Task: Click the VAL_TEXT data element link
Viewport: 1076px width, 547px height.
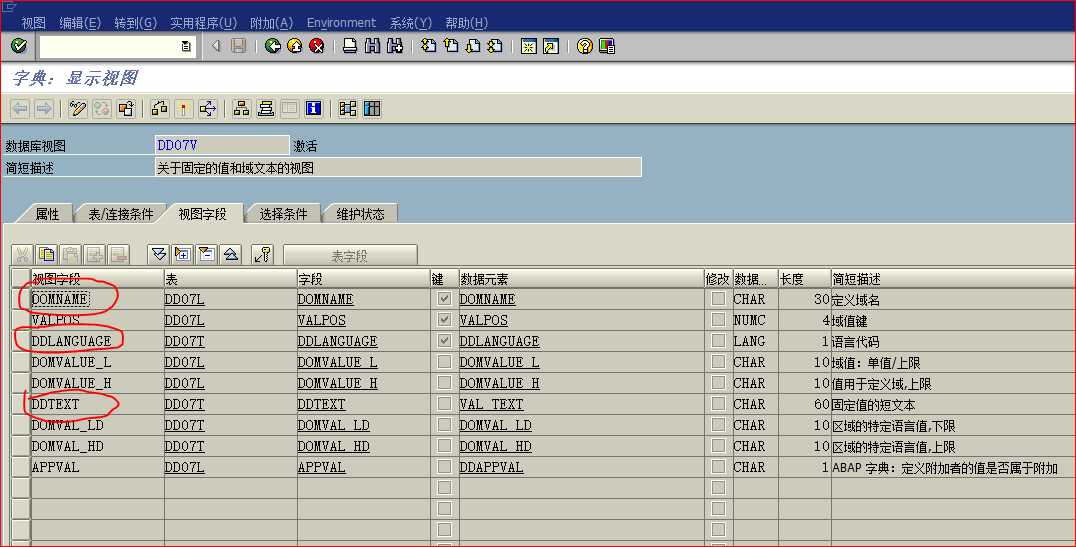Action: (491, 404)
